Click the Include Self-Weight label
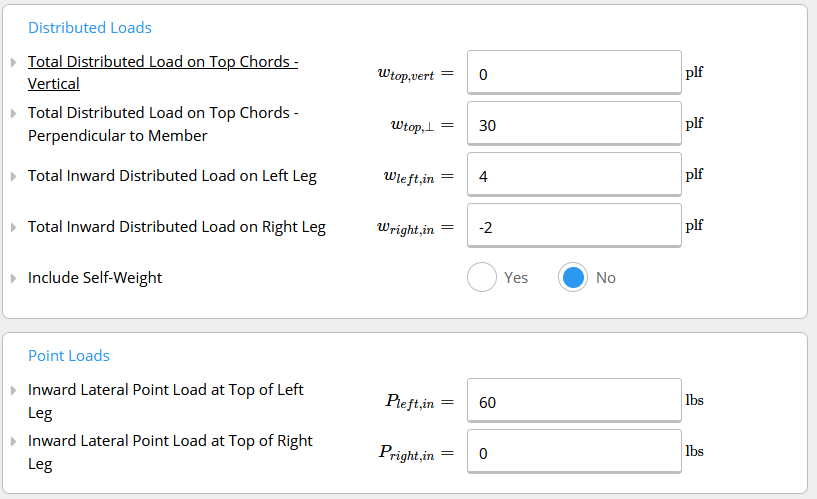817x499 pixels. coord(95,278)
